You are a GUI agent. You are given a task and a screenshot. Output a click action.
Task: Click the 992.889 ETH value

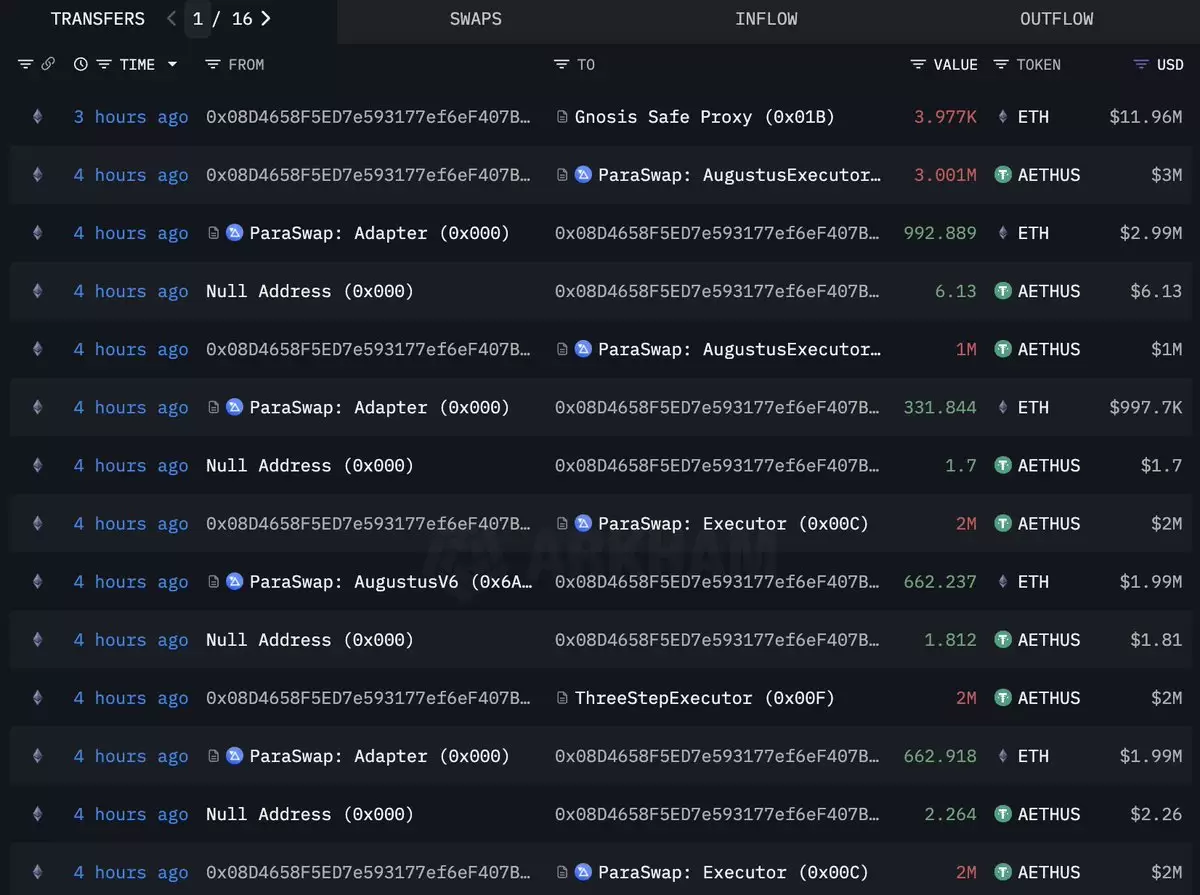[x=940, y=233]
